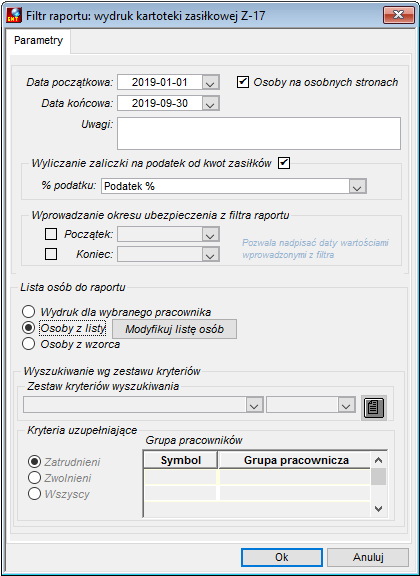Click the employee group scrollbar down arrow
This screenshot has width=420, height=576.
tap(378, 509)
